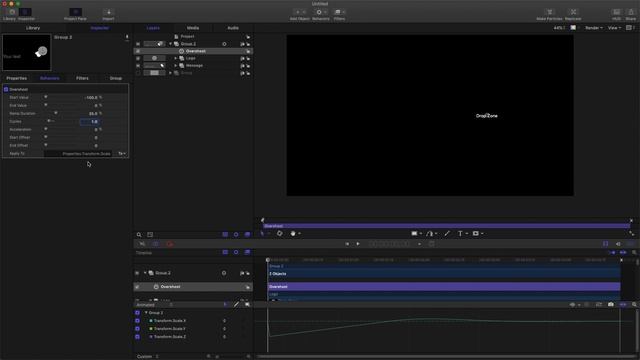Switch to the Inspector pane tab
The width and height of the screenshot is (640, 360).
coord(100,28)
